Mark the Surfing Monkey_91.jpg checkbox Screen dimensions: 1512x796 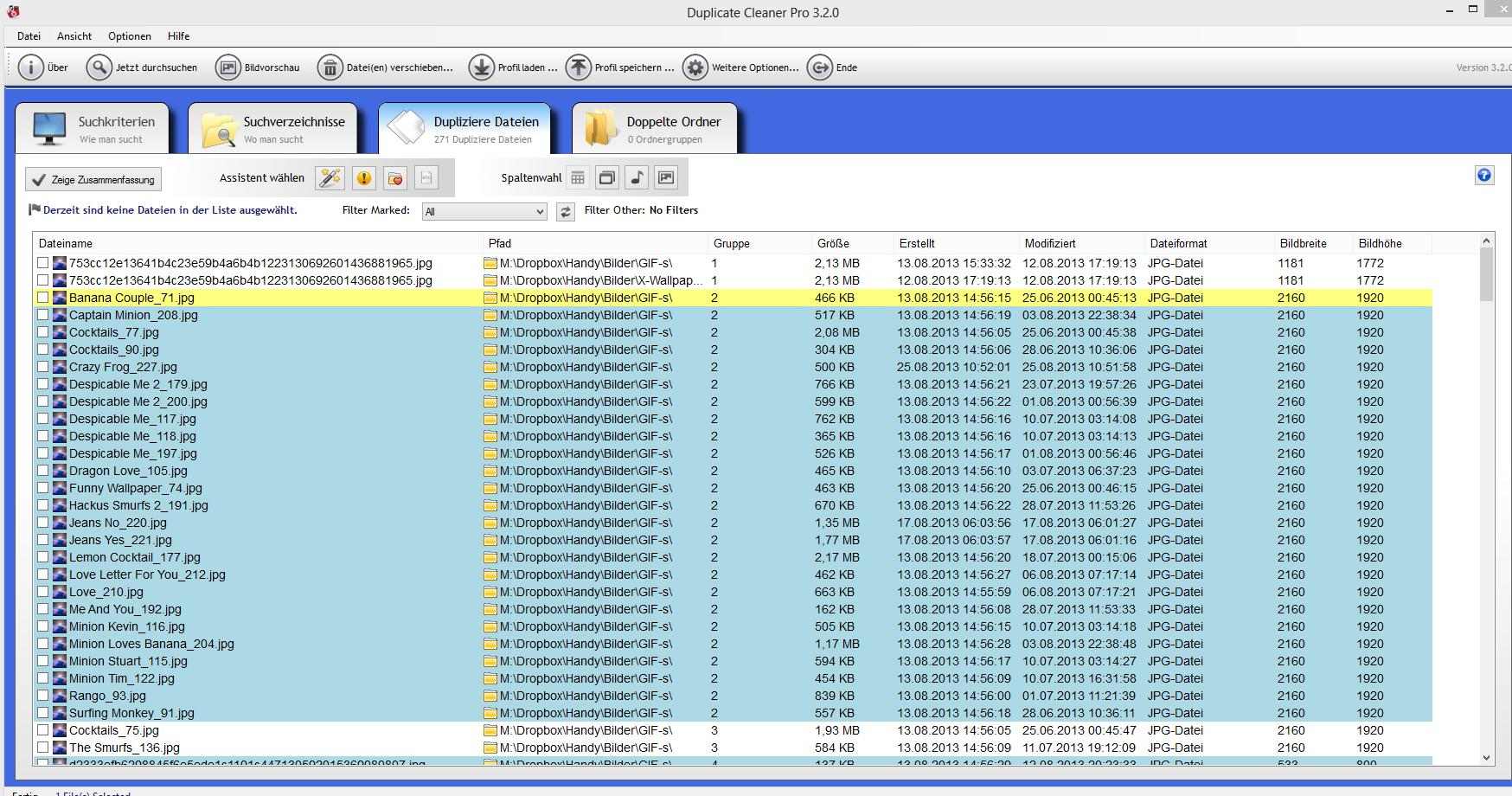click(43, 713)
